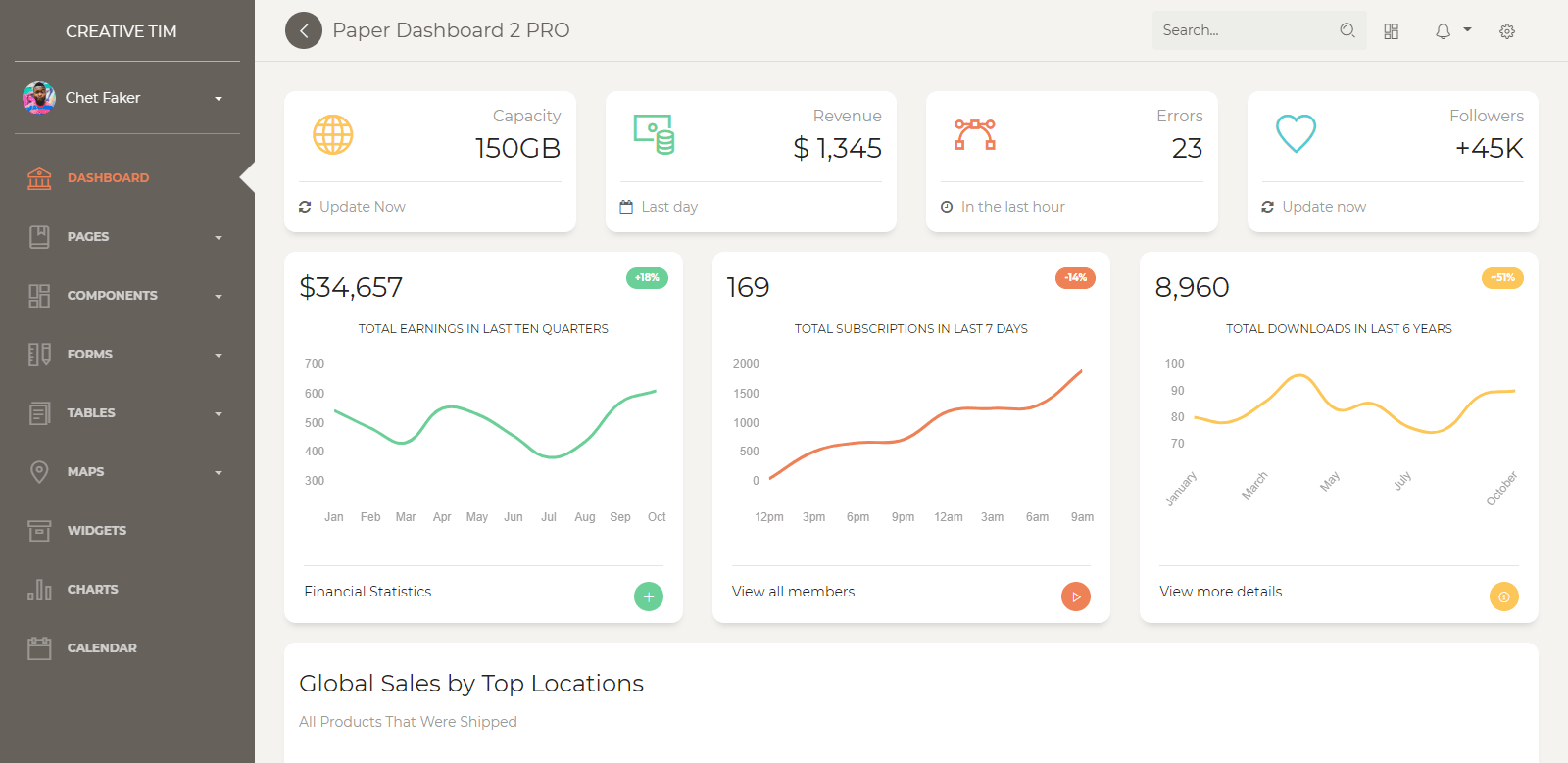Image resolution: width=1568 pixels, height=763 pixels.
Task: Click the CREATIVE TIM brand link
Action: click(122, 31)
